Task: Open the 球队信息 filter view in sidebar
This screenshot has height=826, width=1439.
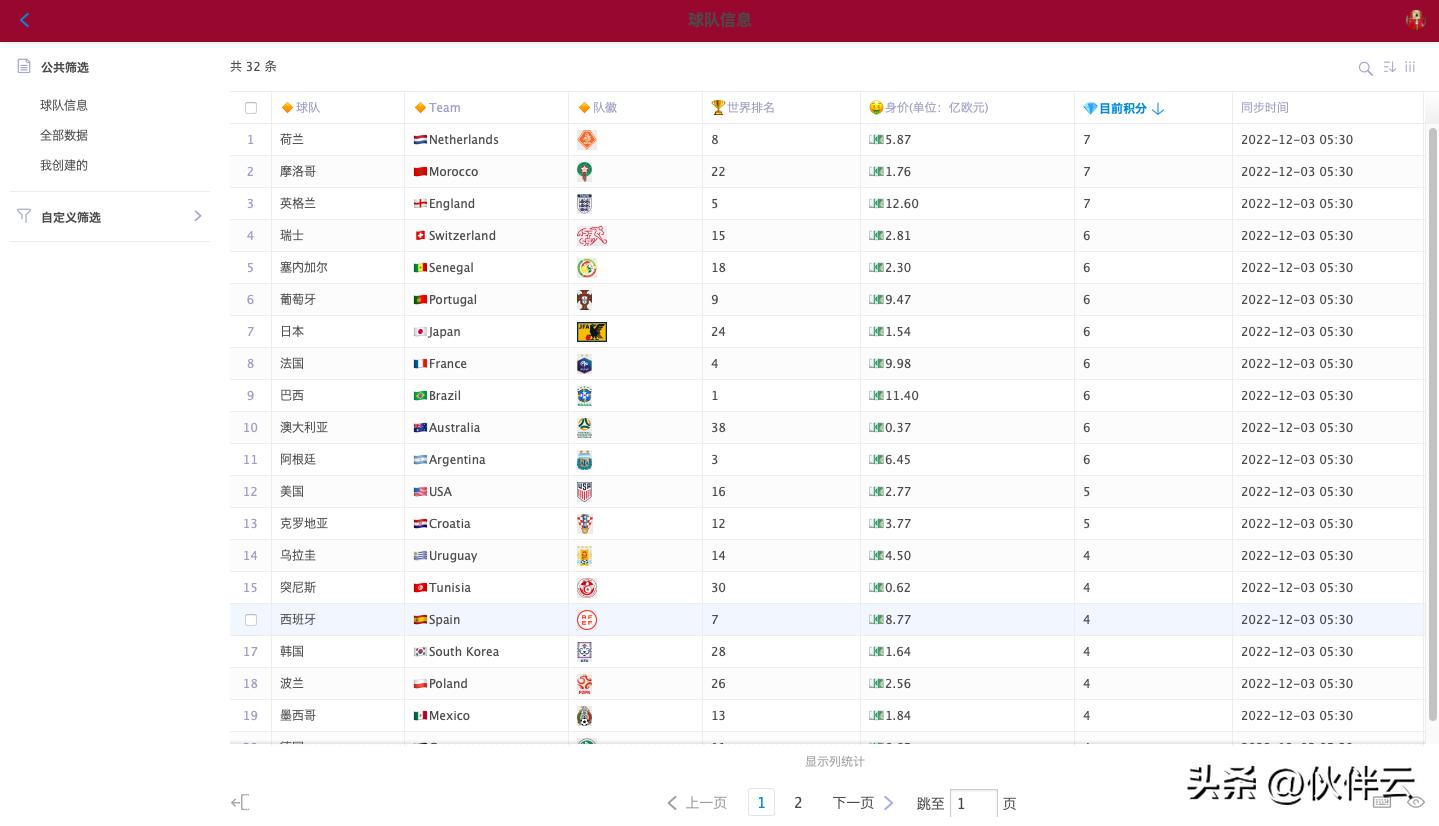Action: point(64,105)
